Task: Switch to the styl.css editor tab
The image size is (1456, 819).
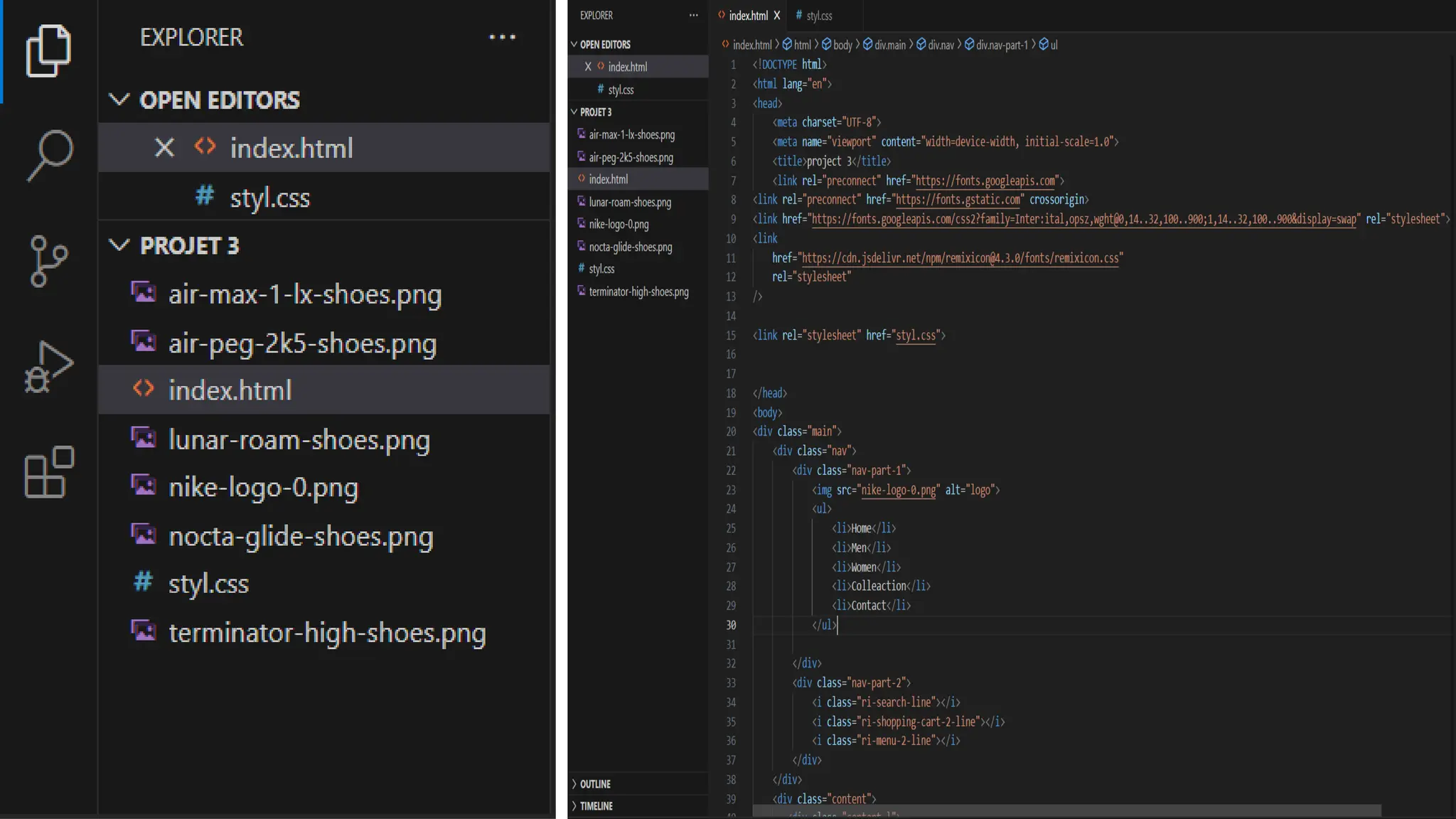Action: coord(818,15)
